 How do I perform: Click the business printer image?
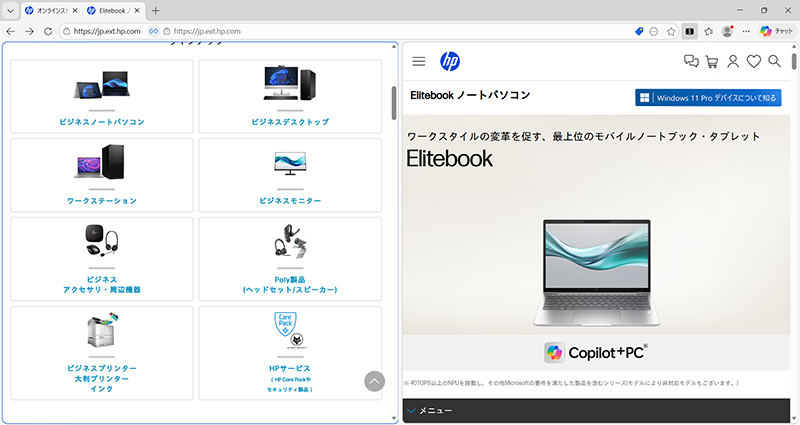tap(102, 330)
